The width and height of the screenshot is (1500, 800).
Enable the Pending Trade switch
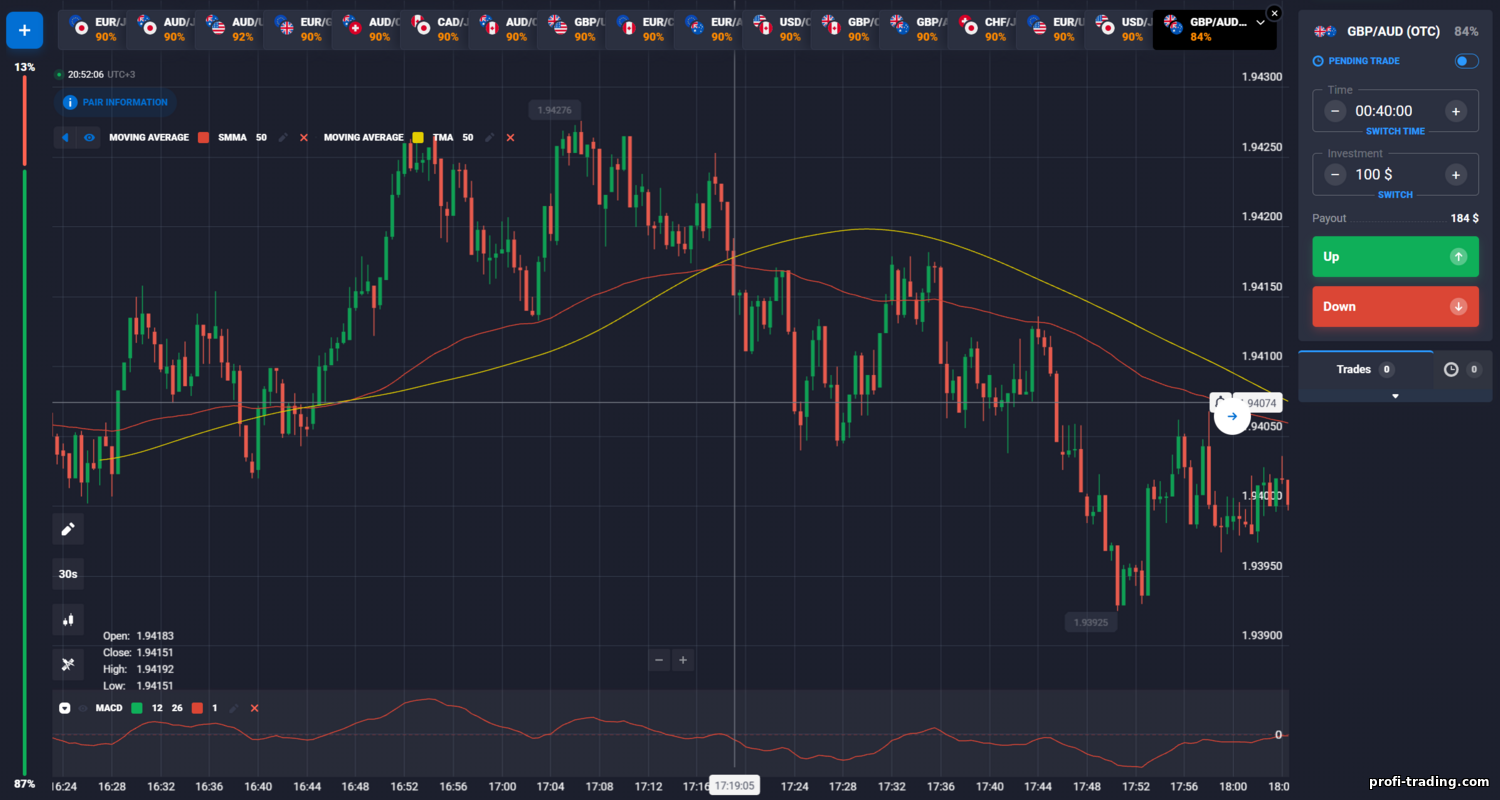coord(1466,61)
